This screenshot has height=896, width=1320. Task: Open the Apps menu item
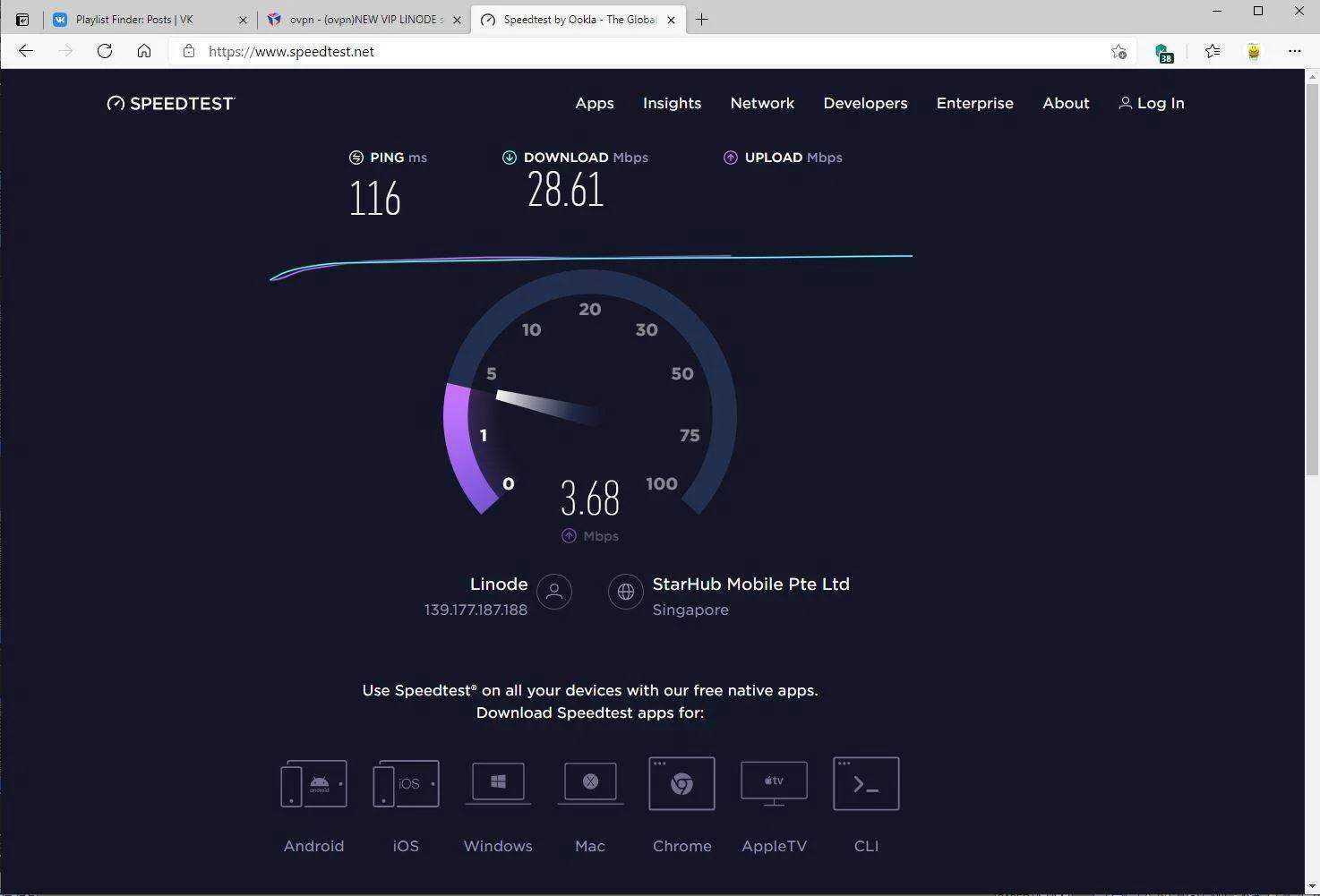[595, 104]
